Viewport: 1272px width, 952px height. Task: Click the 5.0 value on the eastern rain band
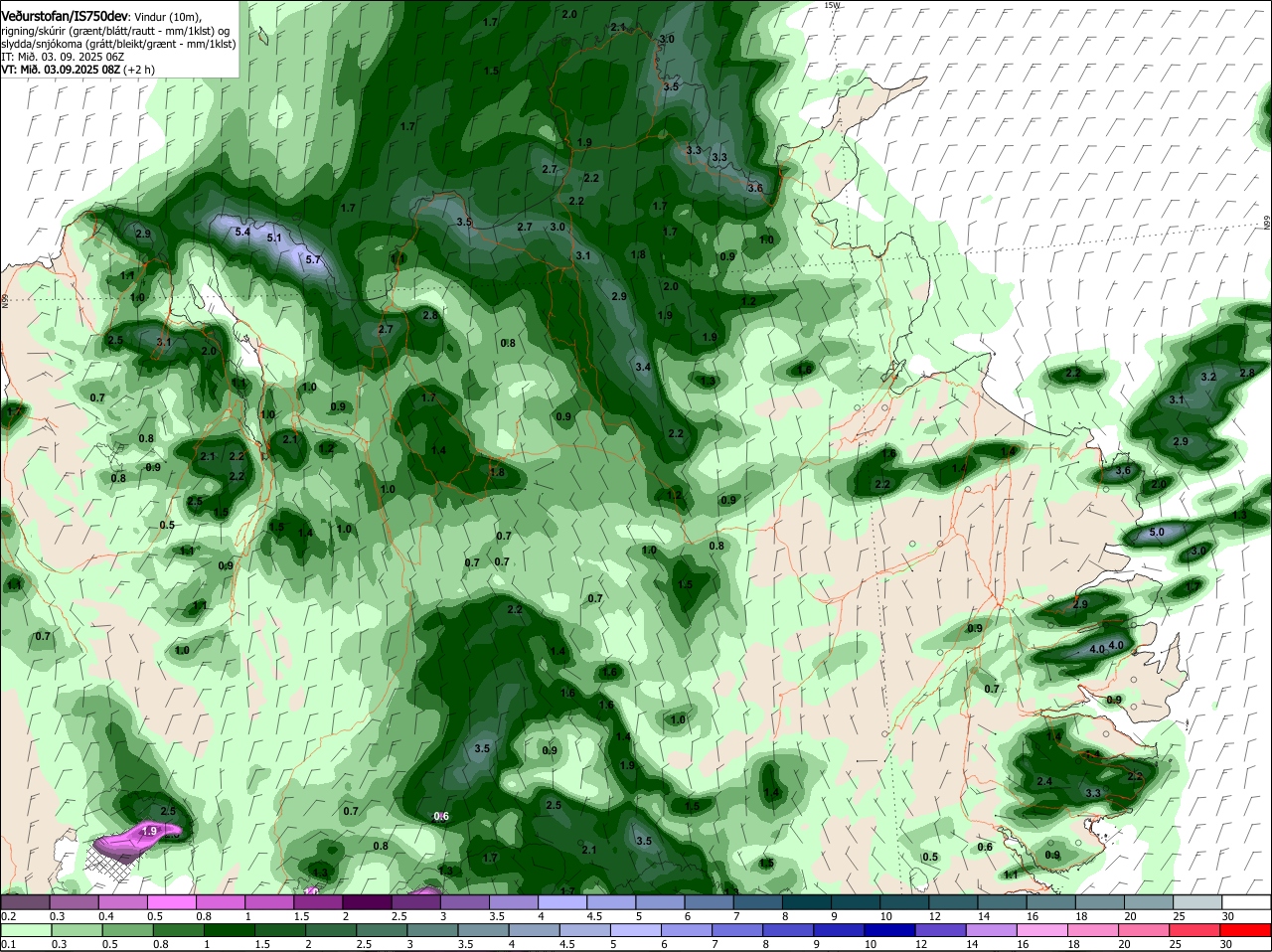point(1157,533)
